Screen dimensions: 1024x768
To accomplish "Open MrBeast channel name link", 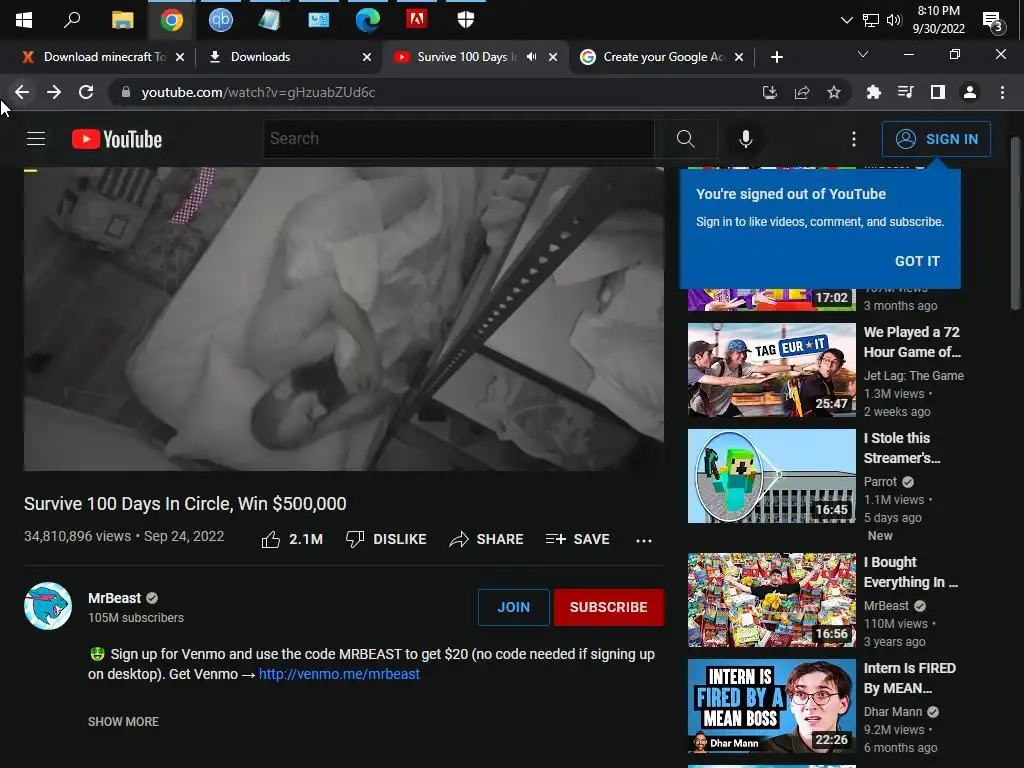I will (x=114, y=598).
